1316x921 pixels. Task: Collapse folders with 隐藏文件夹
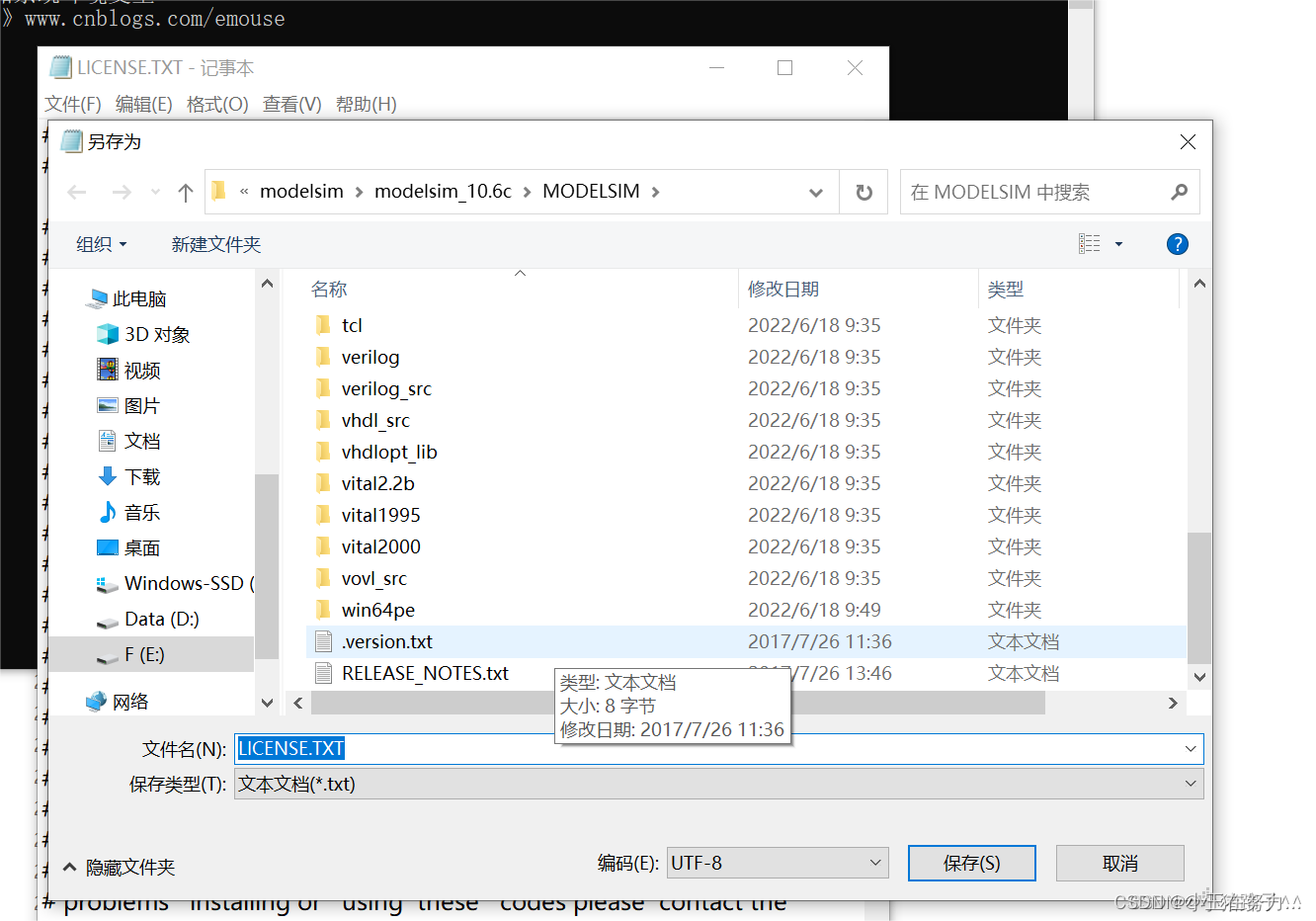119,867
